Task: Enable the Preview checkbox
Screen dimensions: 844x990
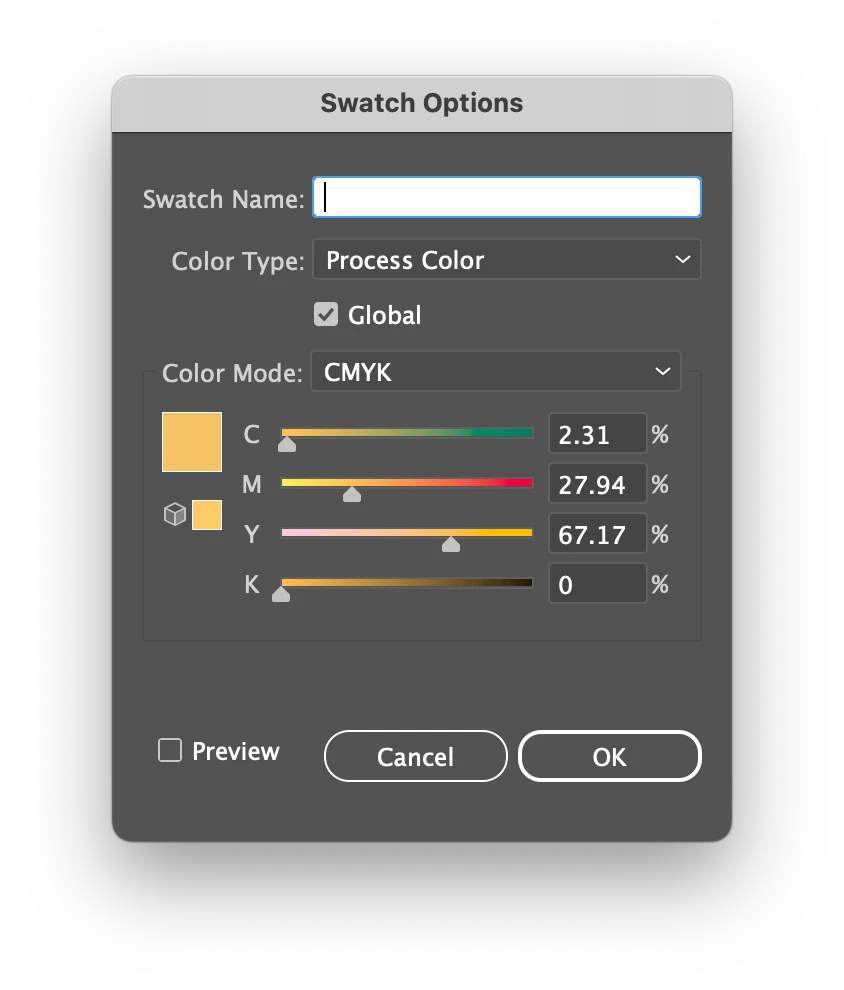Action: click(170, 751)
